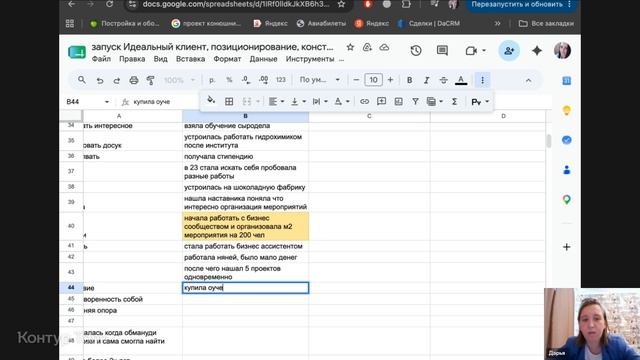This screenshot has width=640, height=360.
Task: Open the Данные menu
Action: pos(263,59)
